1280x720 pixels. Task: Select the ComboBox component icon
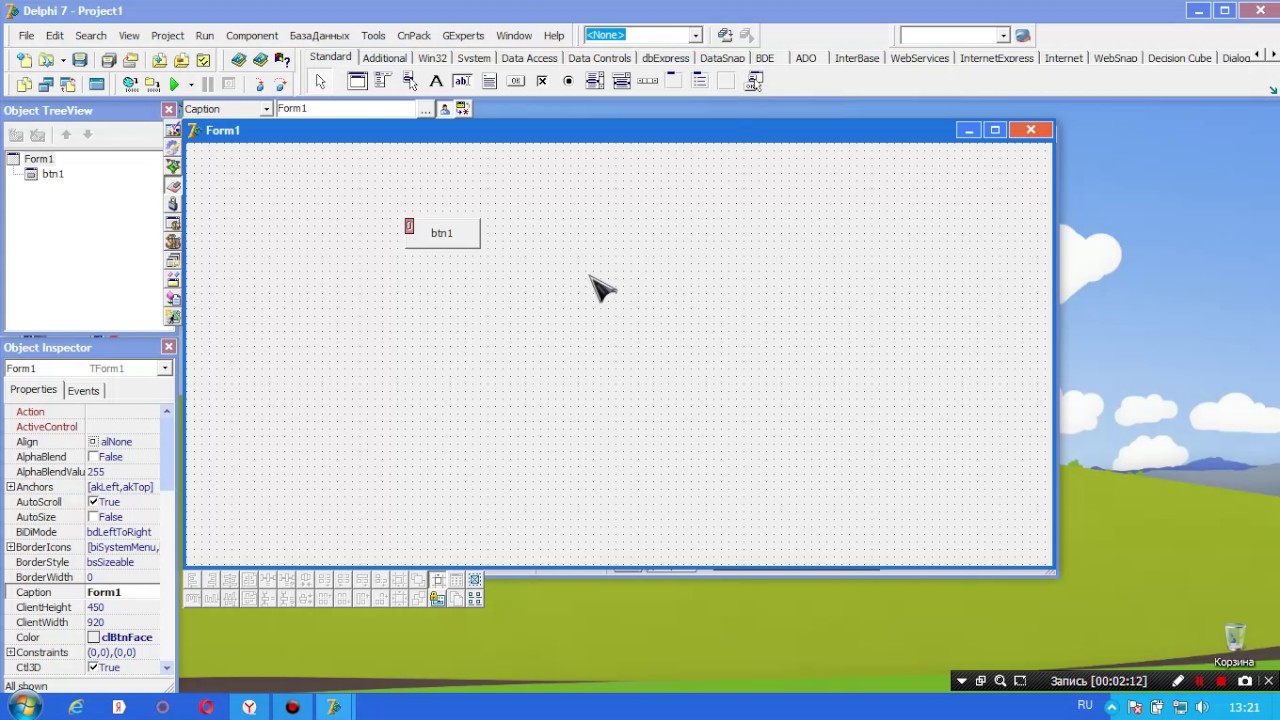tap(621, 82)
